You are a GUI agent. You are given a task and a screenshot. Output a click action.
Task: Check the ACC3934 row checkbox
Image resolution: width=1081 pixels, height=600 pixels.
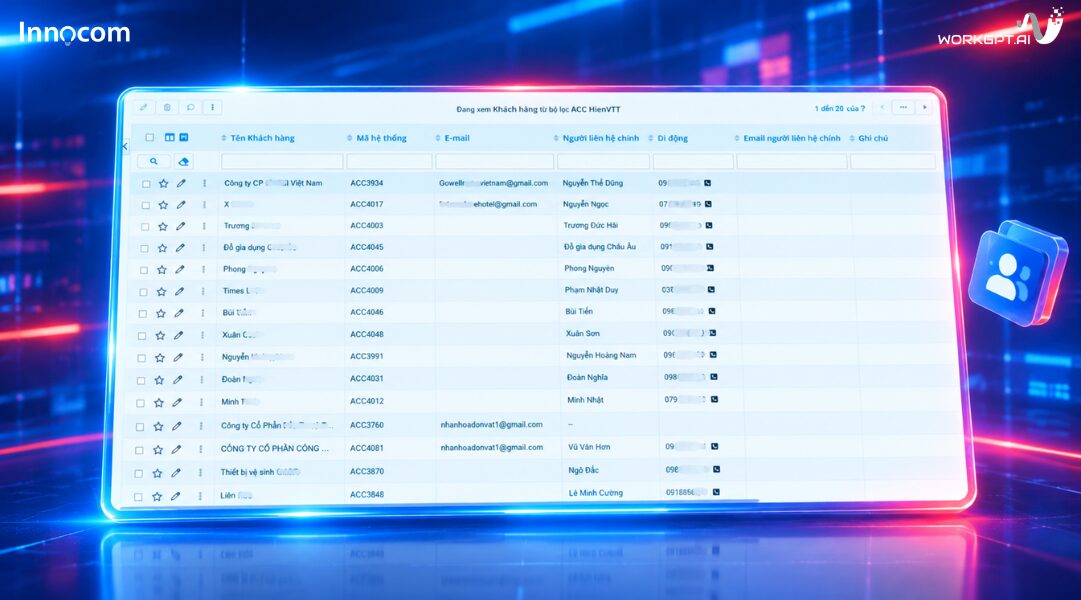tap(146, 184)
